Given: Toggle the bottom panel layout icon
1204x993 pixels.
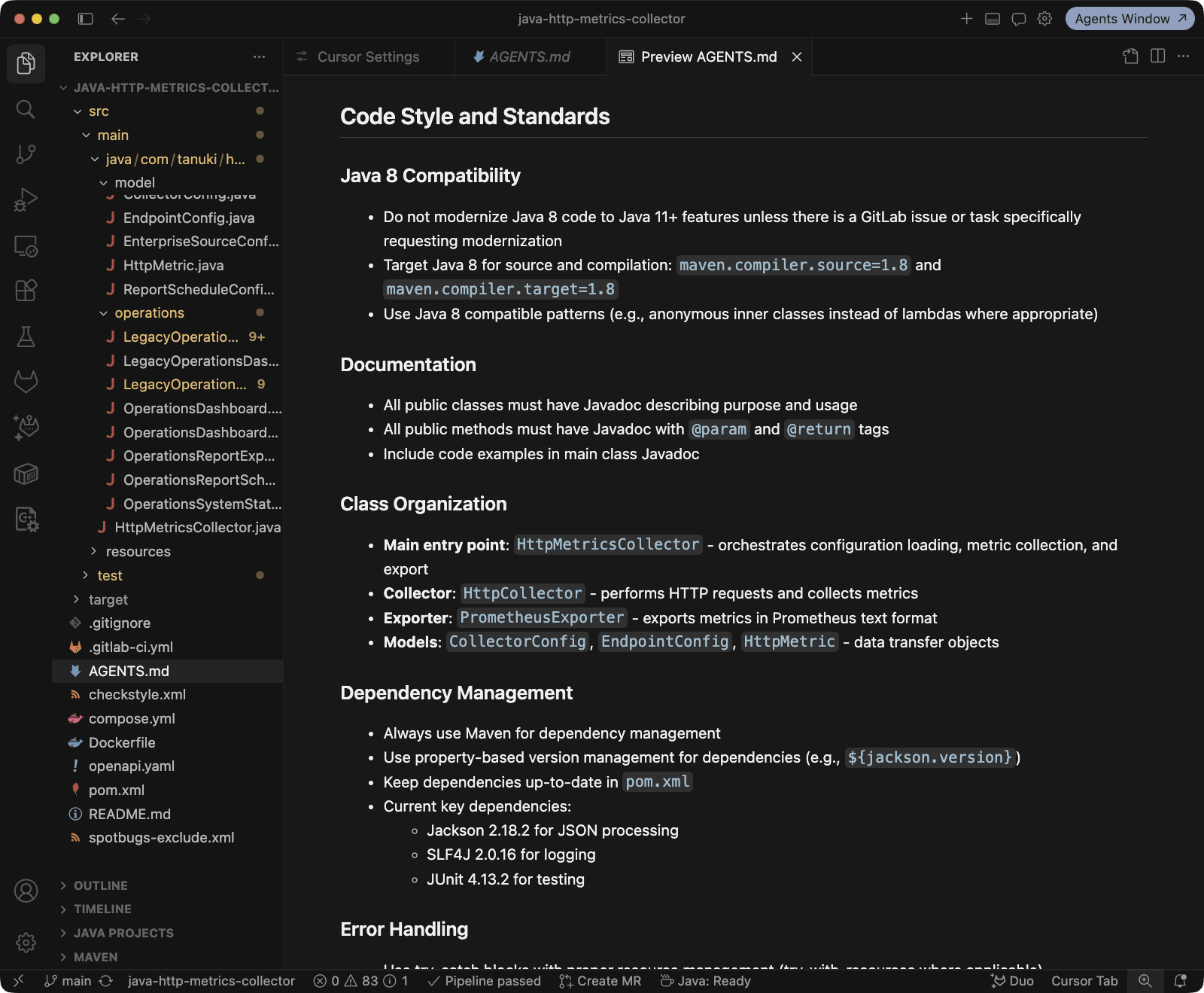Looking at the screenshot, I should pyautogui.click(x=993, y=19).
